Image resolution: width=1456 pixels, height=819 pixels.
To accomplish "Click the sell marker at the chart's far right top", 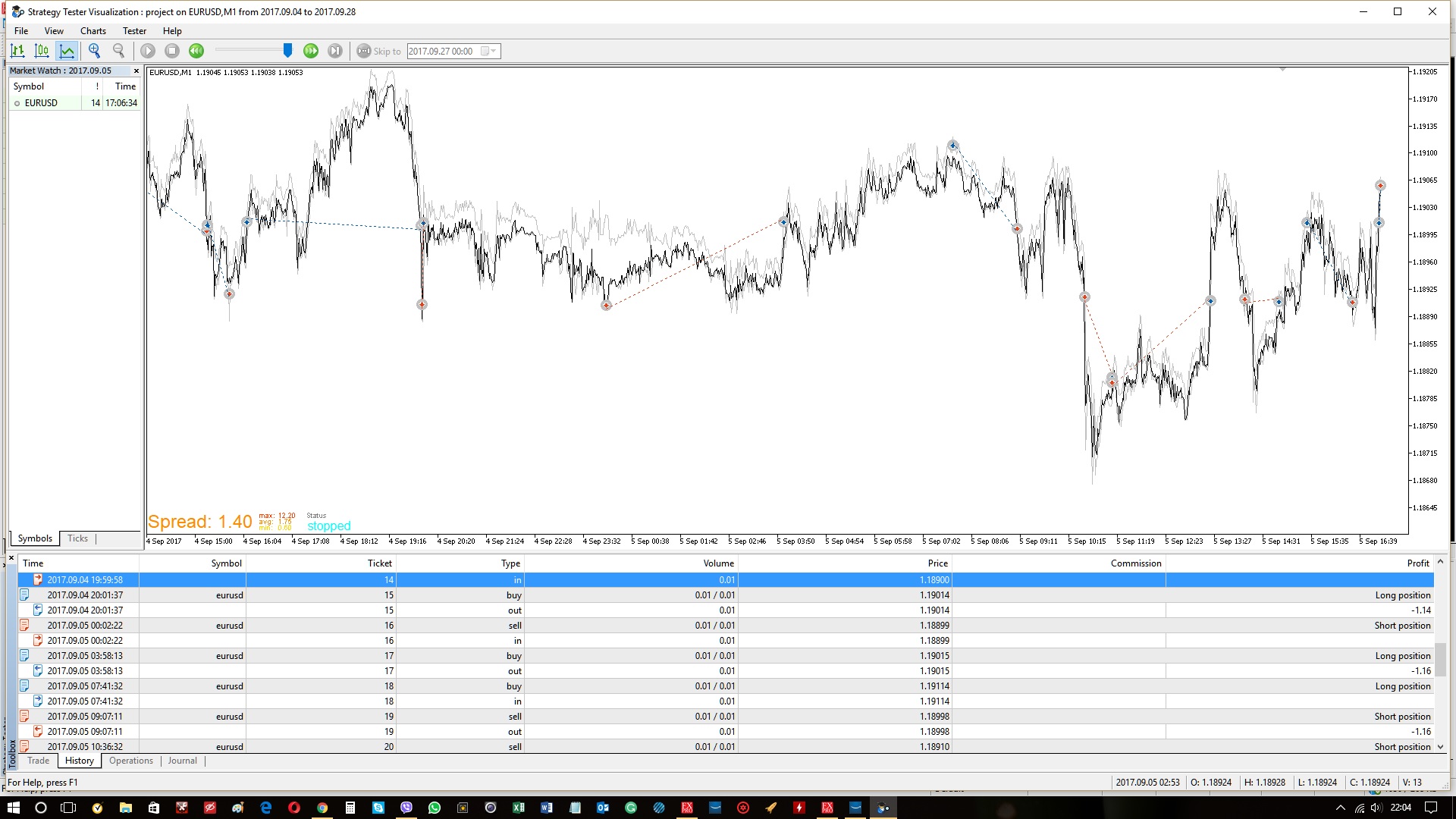I will [1380, 186].
